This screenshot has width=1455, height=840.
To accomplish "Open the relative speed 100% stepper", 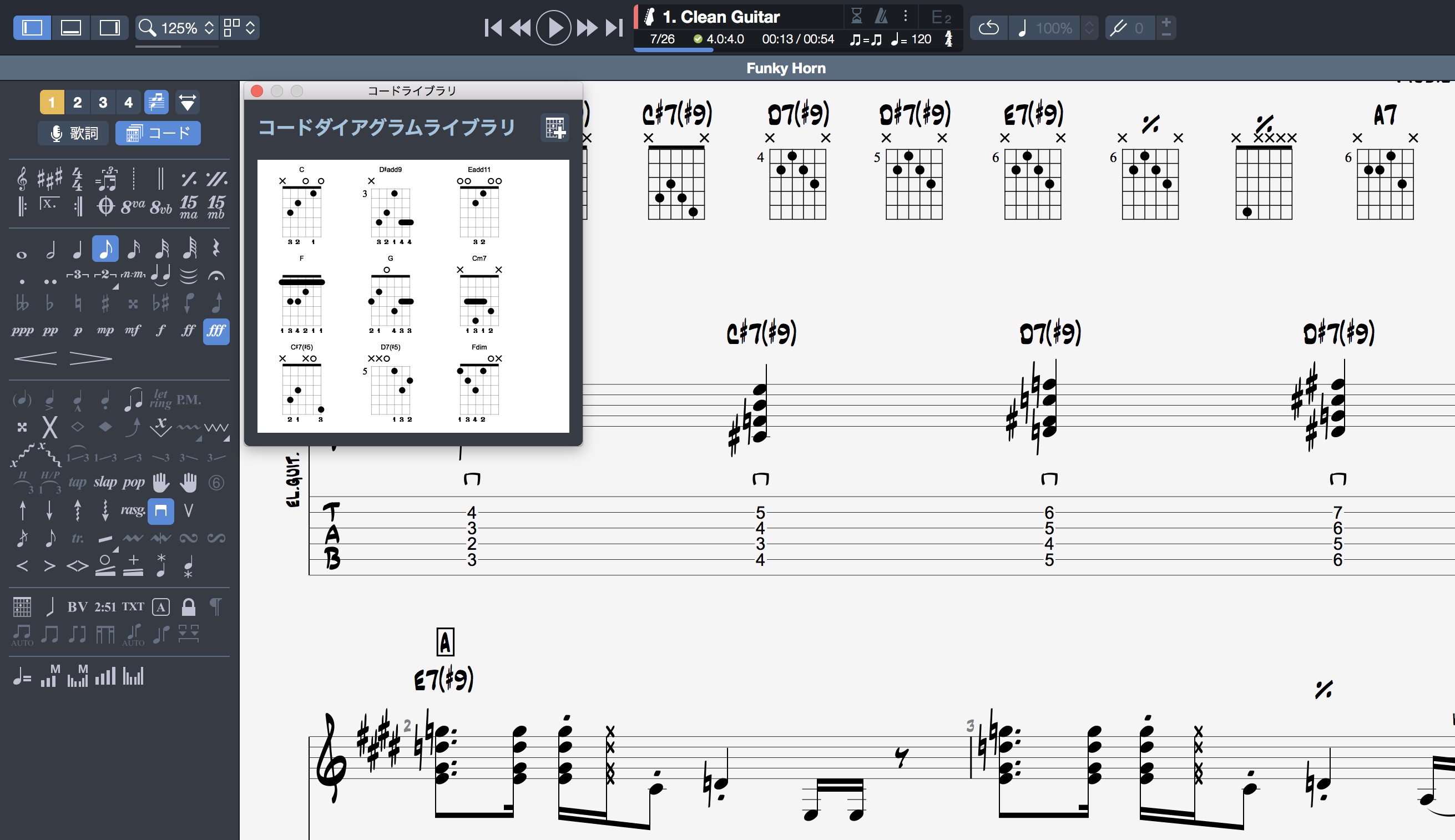I will coord(1089,28).
